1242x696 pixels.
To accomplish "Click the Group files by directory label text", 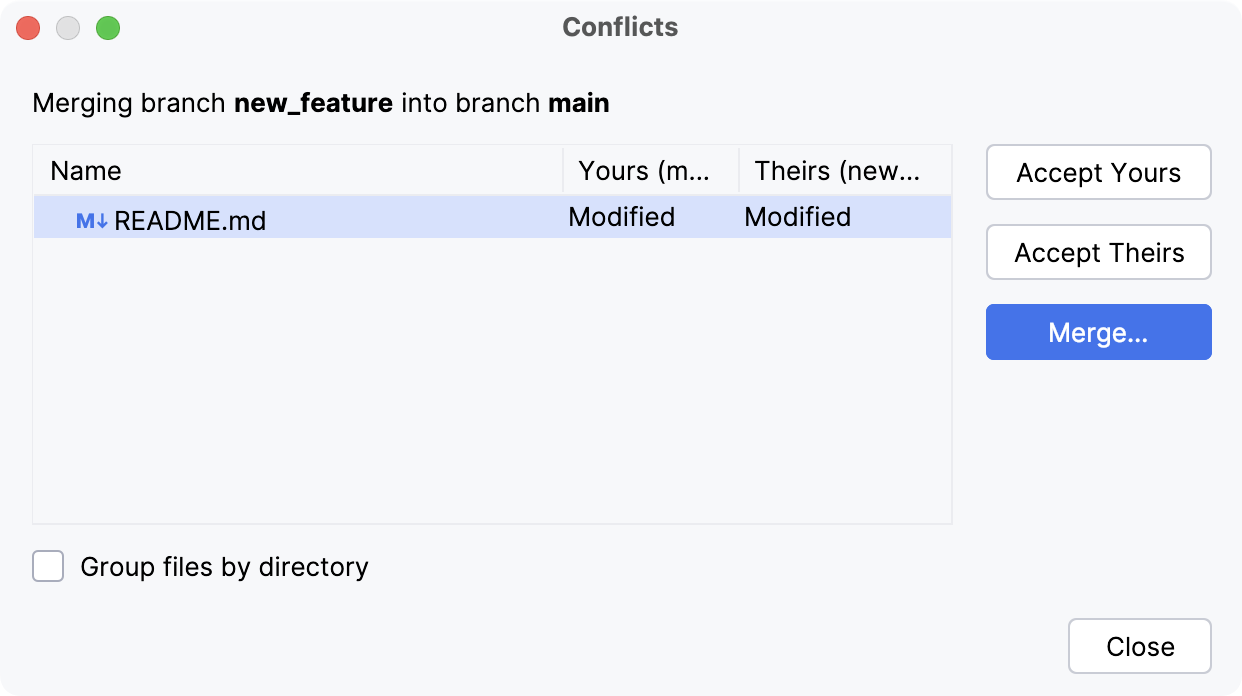I will [223, 567].
